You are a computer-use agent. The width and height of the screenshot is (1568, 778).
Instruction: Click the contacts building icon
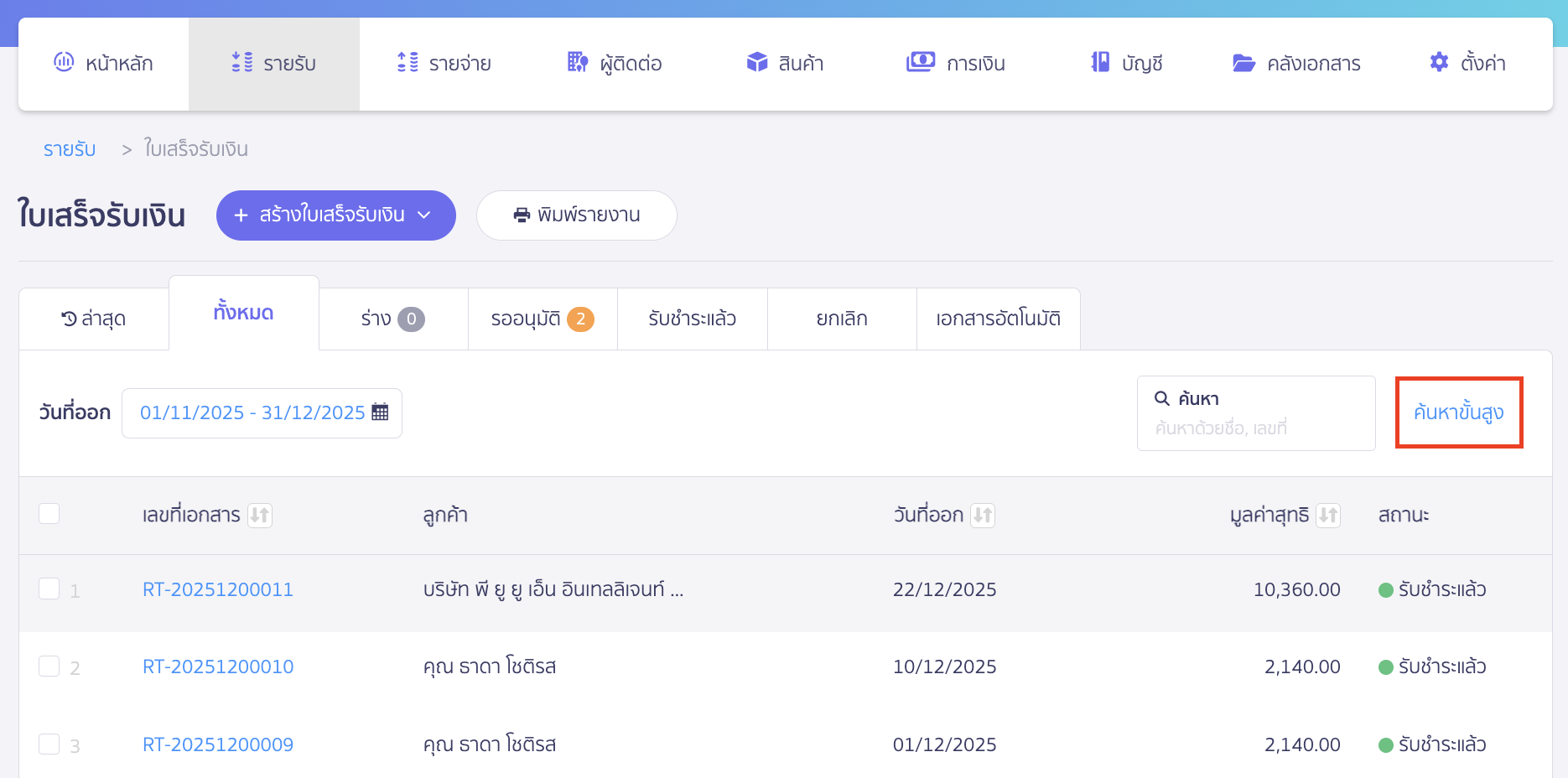(577, 62)
